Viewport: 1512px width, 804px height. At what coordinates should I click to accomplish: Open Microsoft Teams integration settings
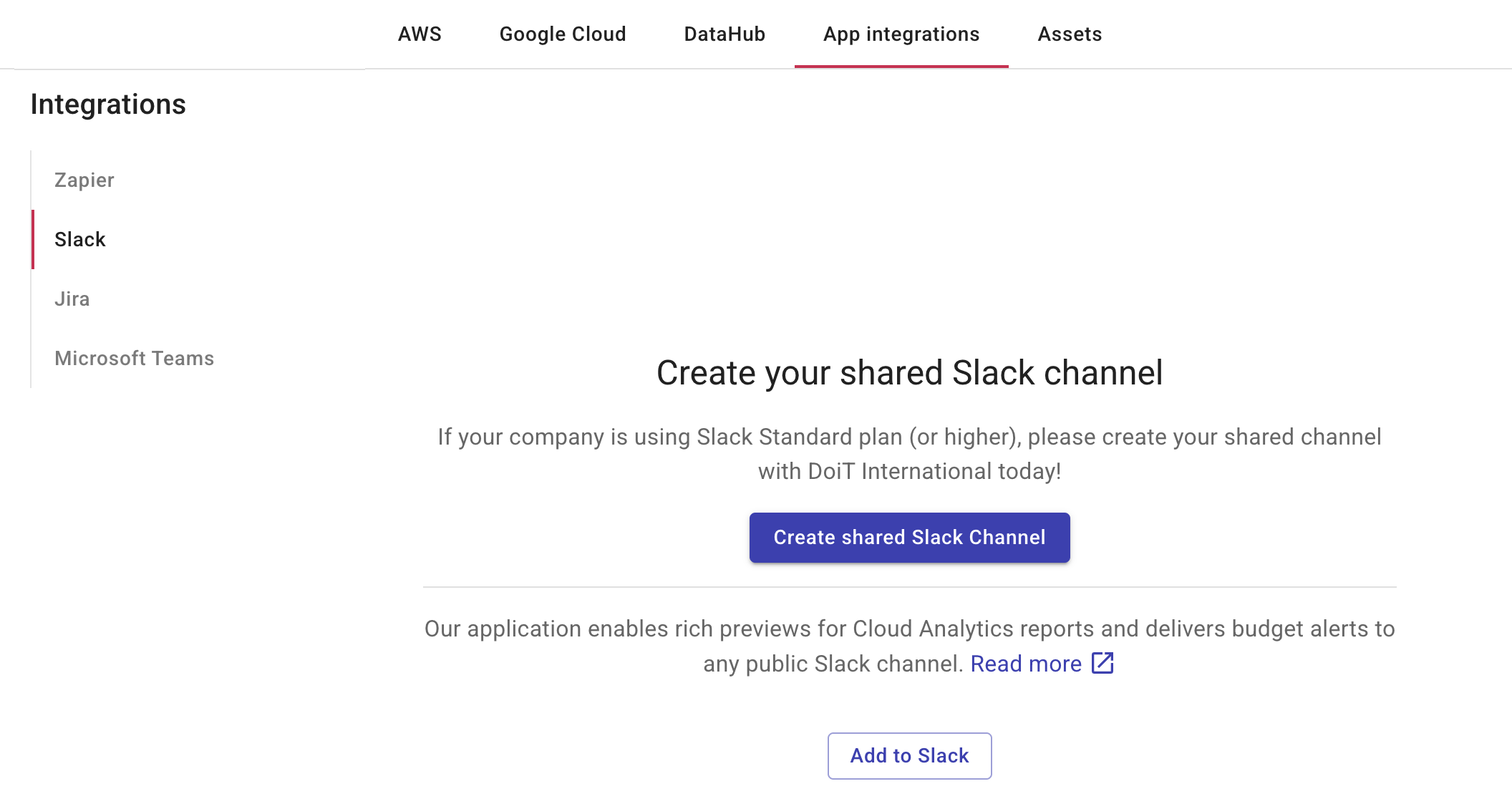point(134,358)
